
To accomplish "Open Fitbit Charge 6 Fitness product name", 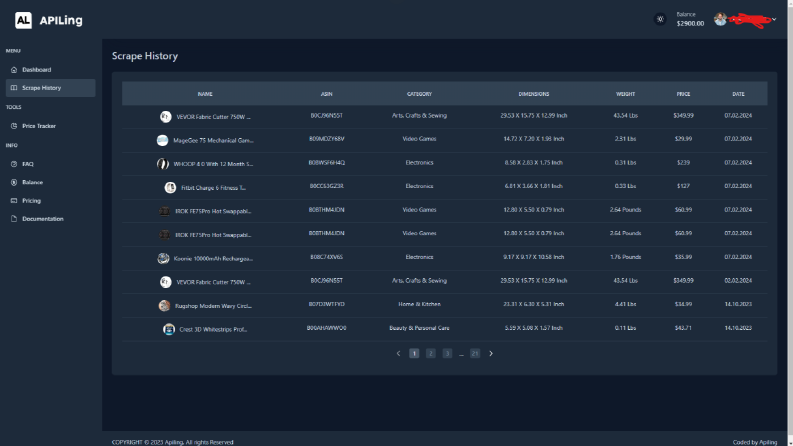I will (x=213, y=188).
